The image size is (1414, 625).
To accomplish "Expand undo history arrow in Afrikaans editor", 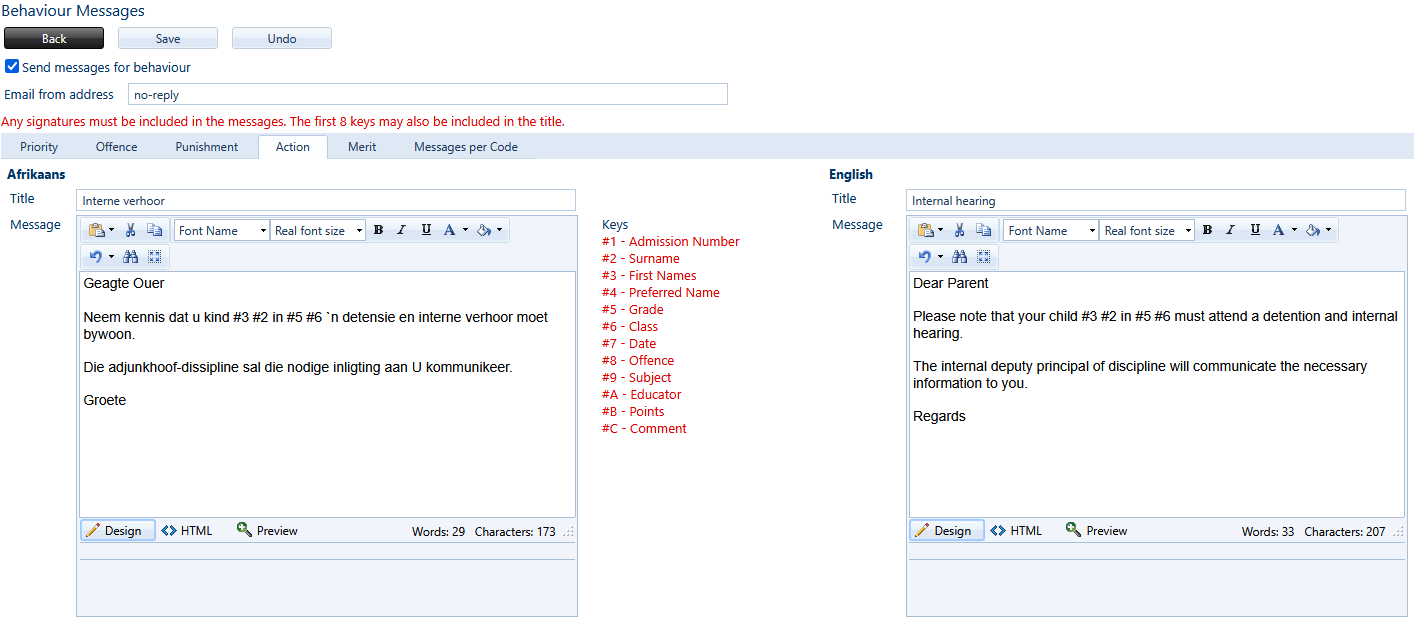I will (x=111, y=257).
